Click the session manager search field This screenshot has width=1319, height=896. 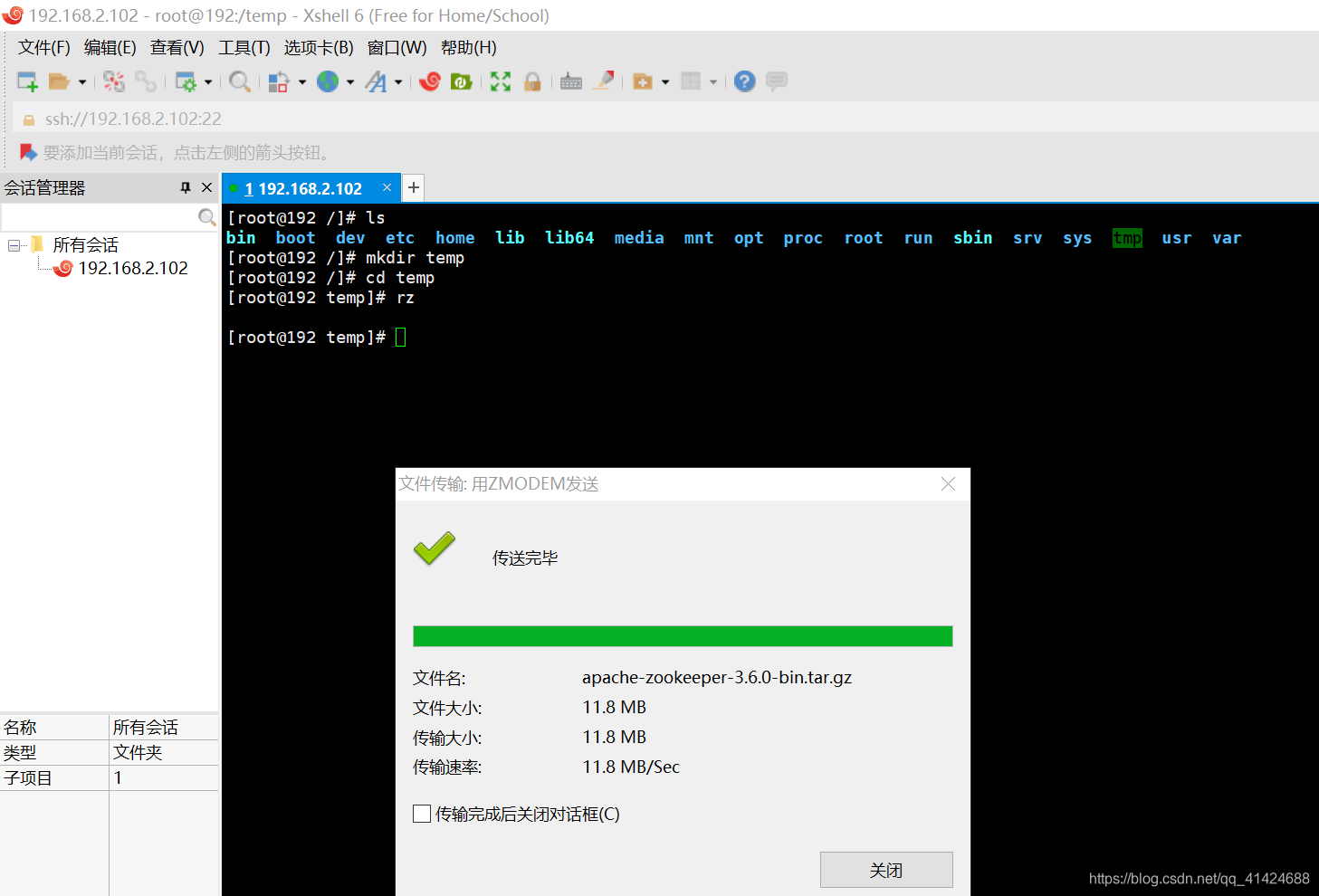[x=99, y=217]
